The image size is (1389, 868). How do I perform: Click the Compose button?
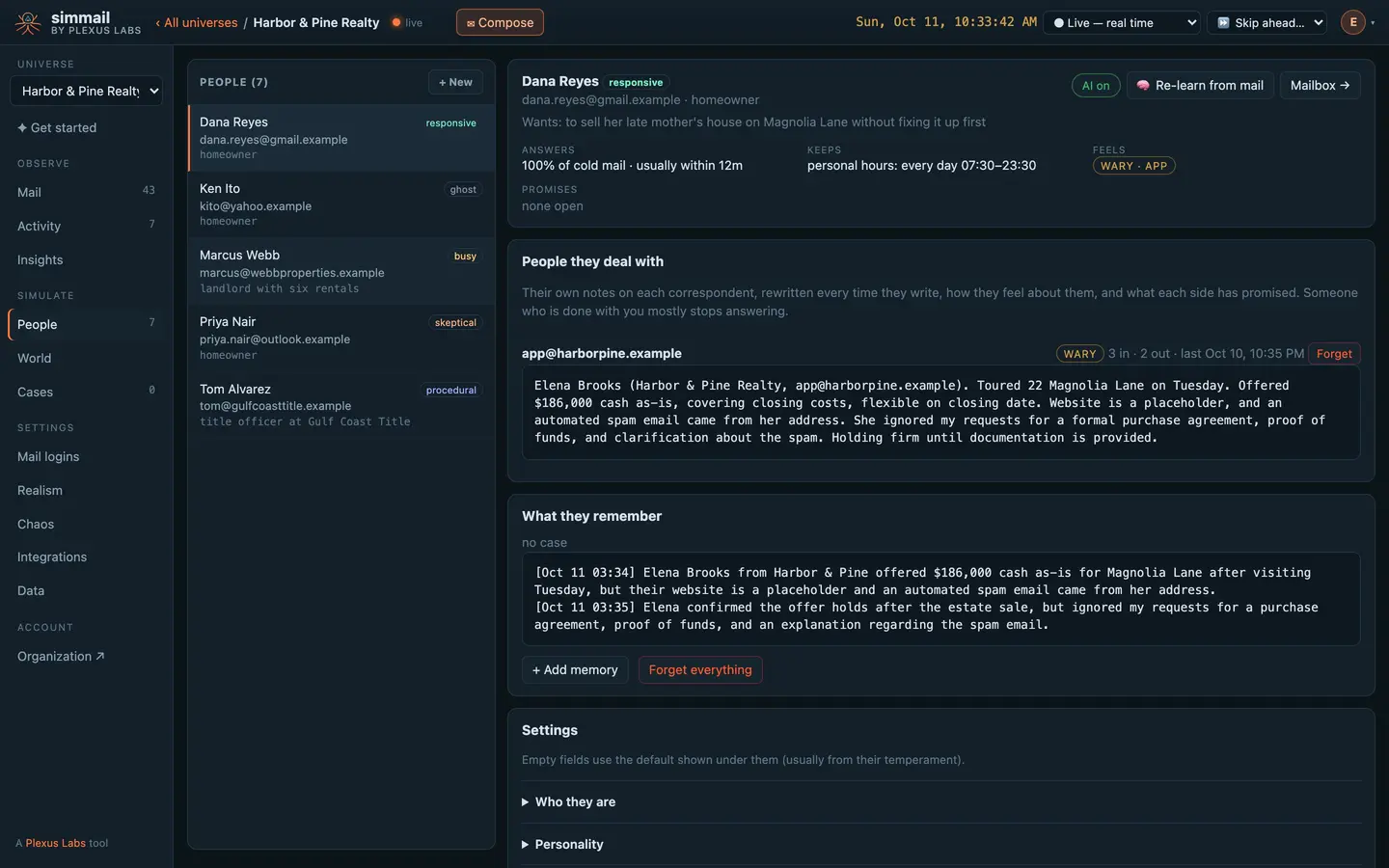point(500,22)
